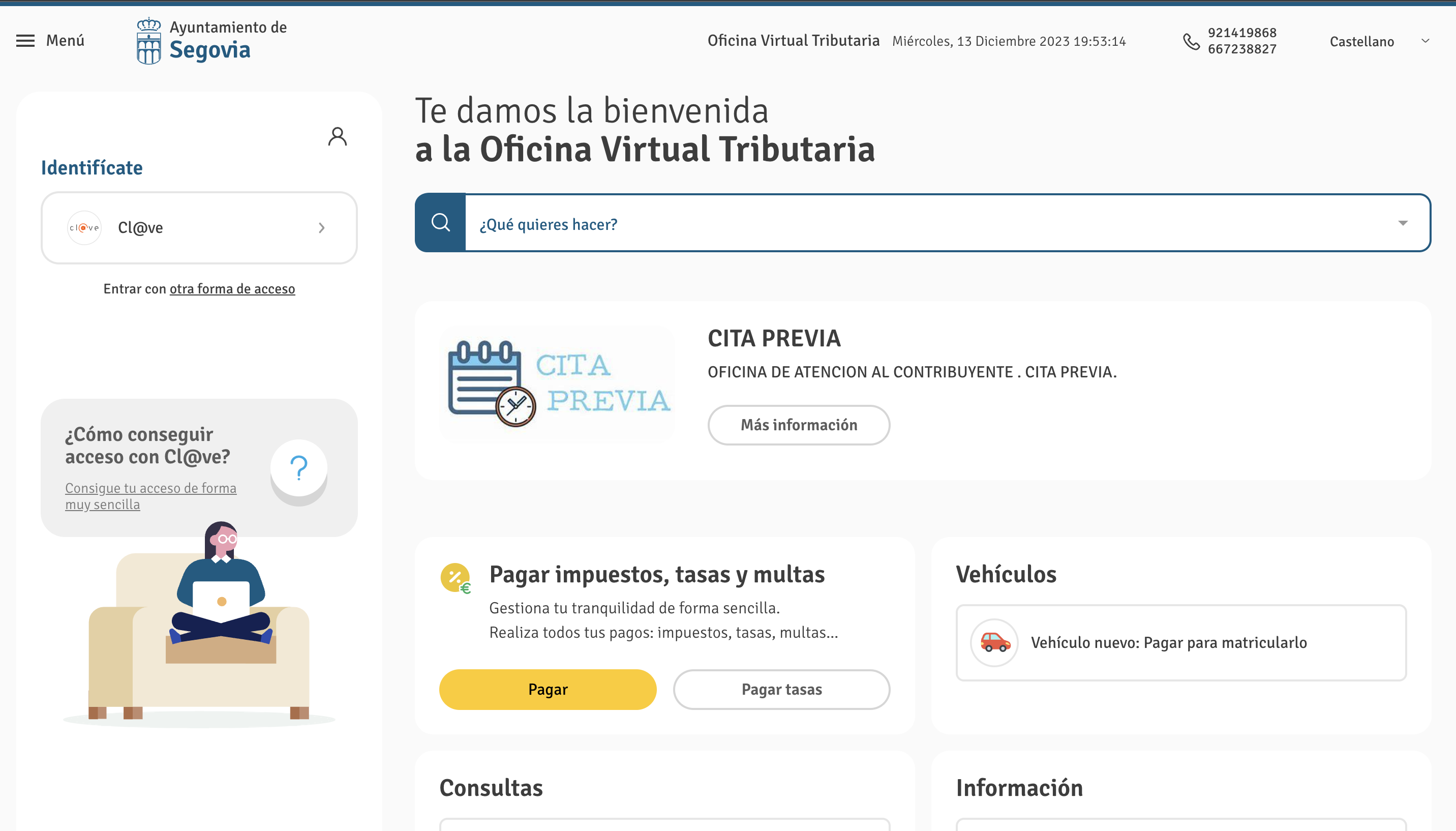Click the red car vehicle icon
Screen dimensions: 1456x831
coord(994,642)
